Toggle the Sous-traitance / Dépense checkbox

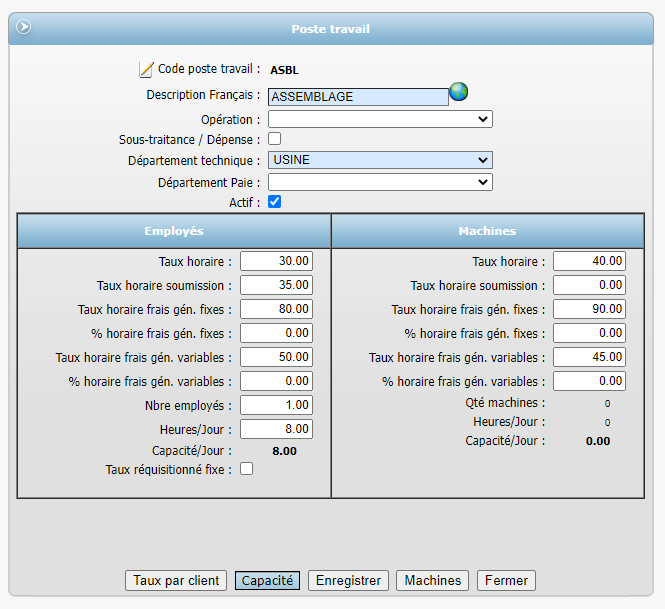tap(275, 139)
